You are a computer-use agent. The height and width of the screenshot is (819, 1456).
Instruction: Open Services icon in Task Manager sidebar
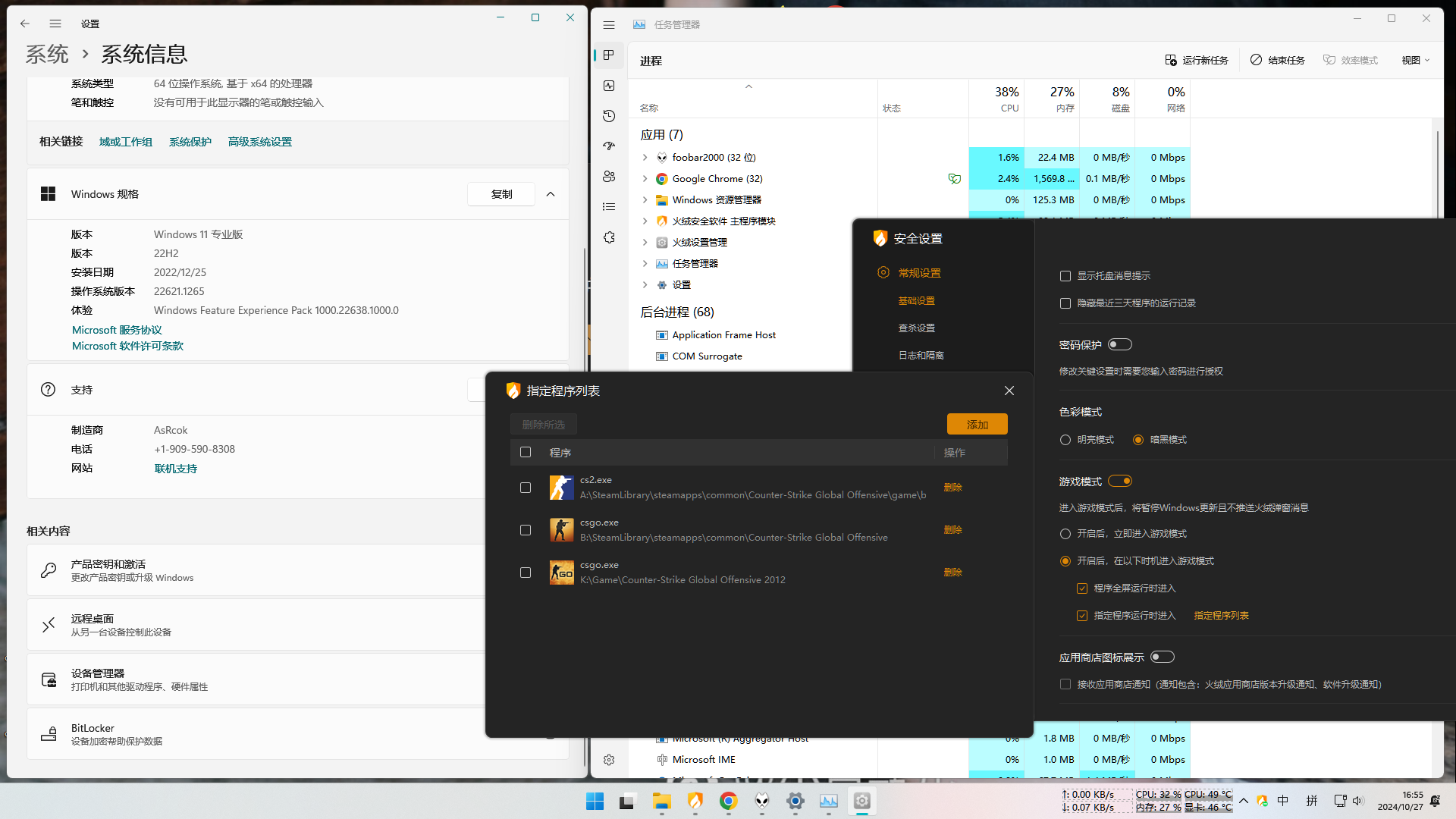[x=609, y=237]
